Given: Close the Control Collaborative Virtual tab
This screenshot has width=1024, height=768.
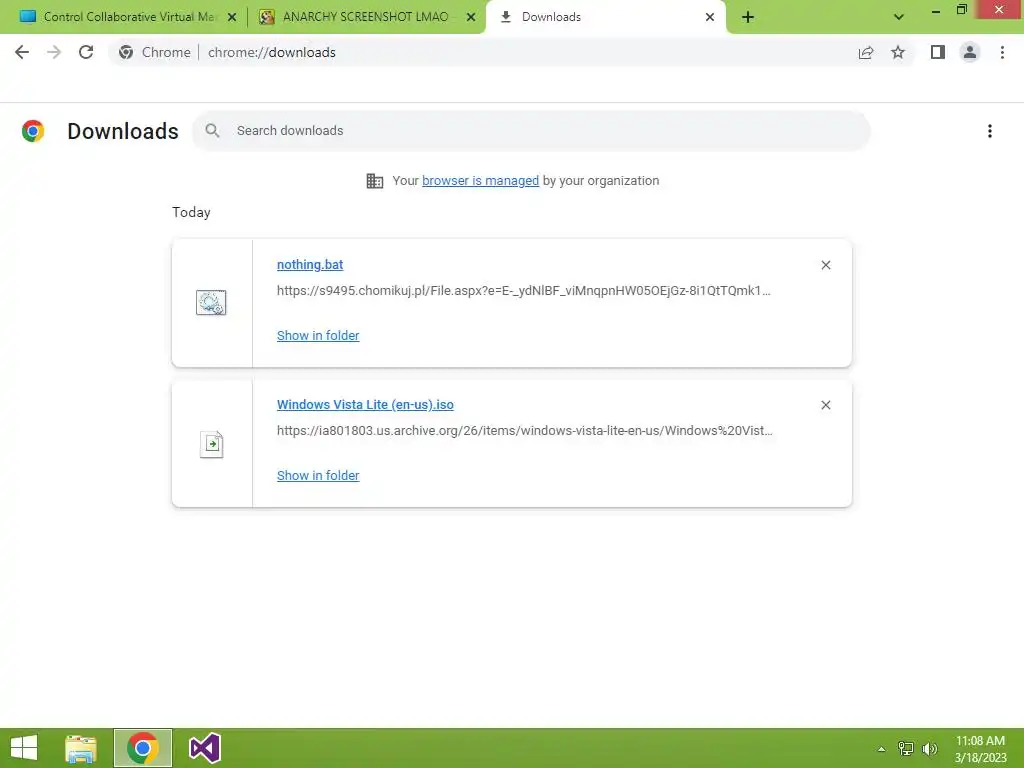Looking at the screenshot, I should (232, 17).
